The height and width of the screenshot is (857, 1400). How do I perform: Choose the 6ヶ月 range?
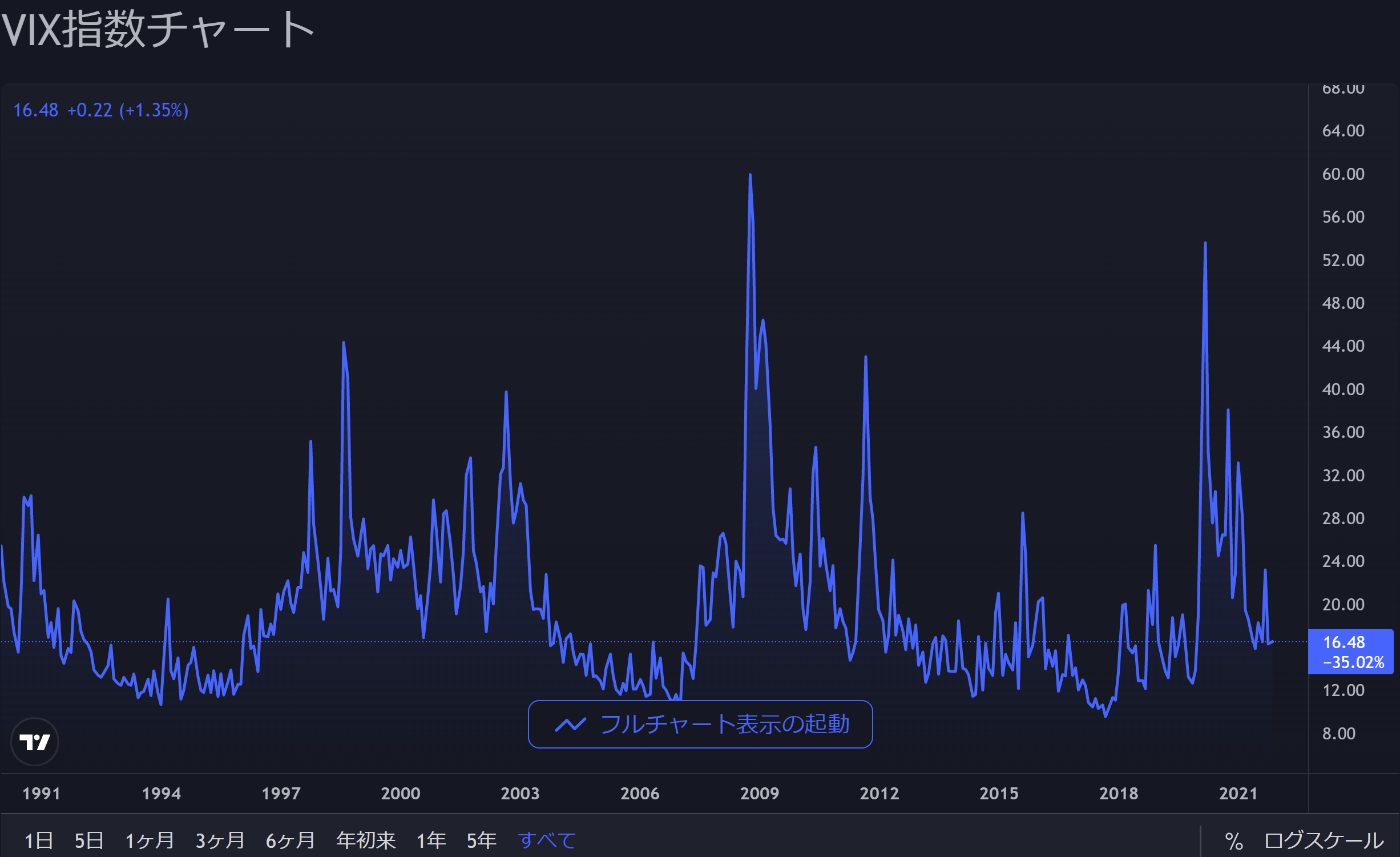click(290, 840)
